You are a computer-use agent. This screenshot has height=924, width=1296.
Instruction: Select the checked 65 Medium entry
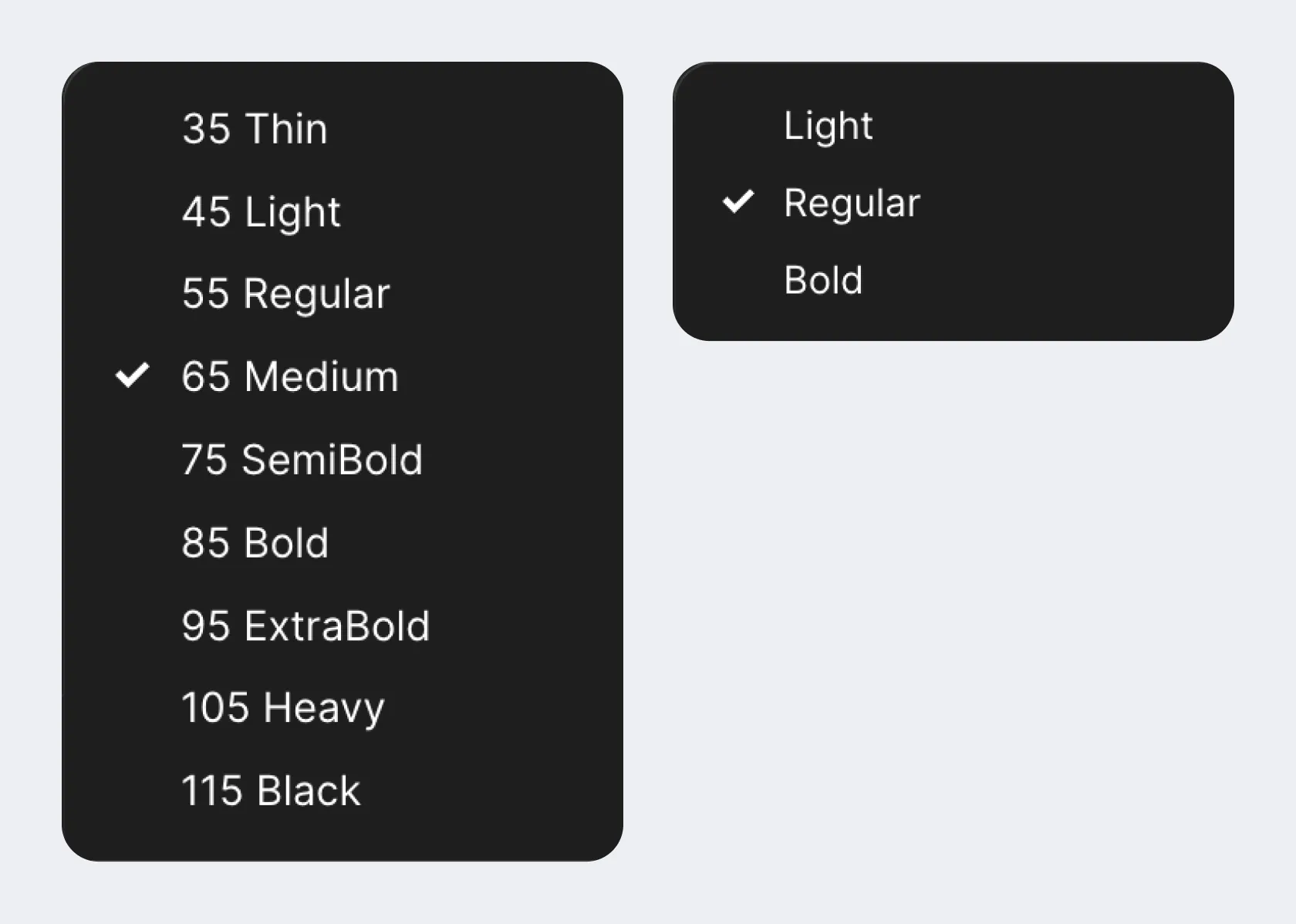[290, 376]
